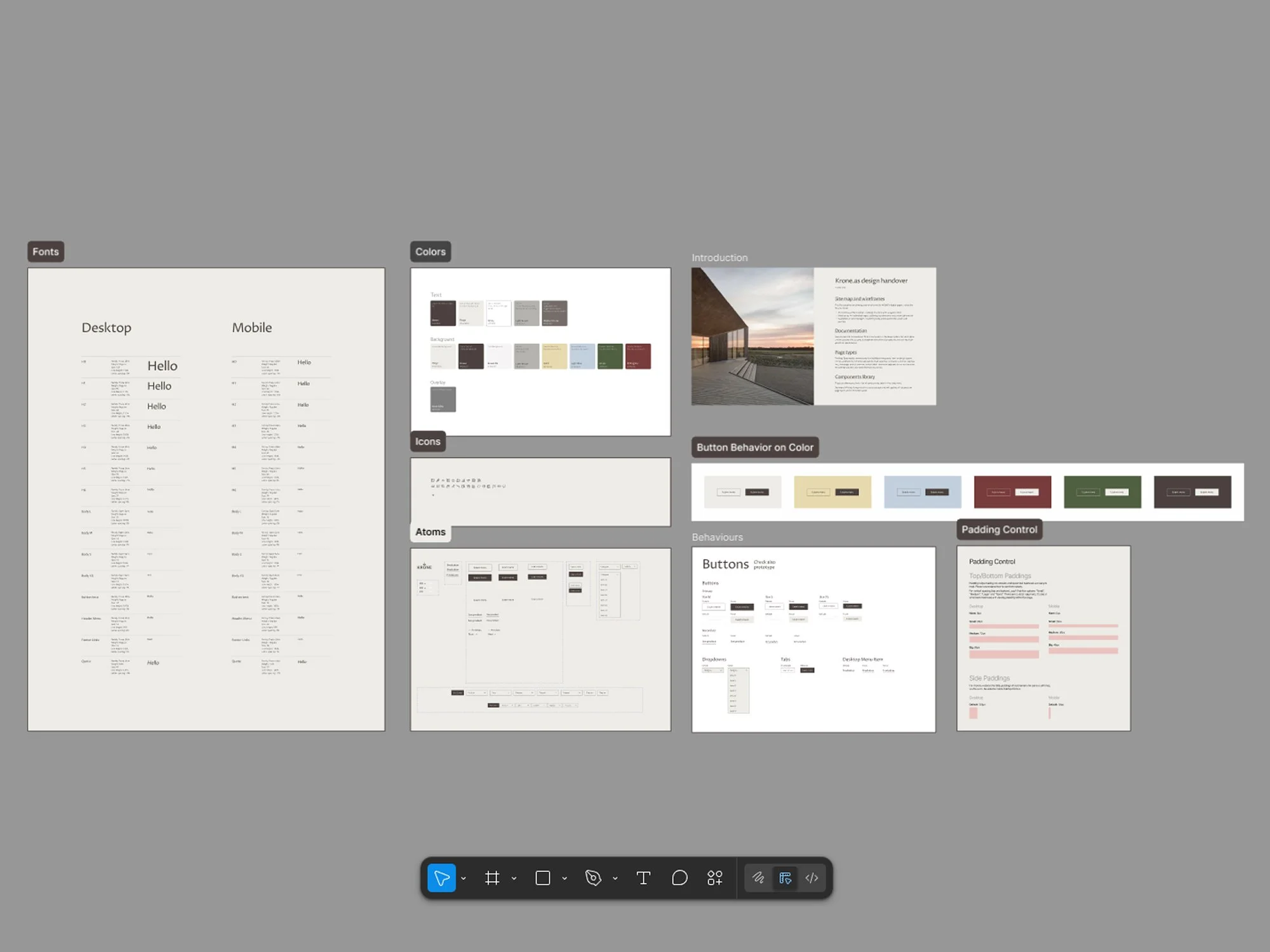Viewport: 1270px width, 952px height.
Task: Select the Rectangle shape tool
Action: (543, 878)
